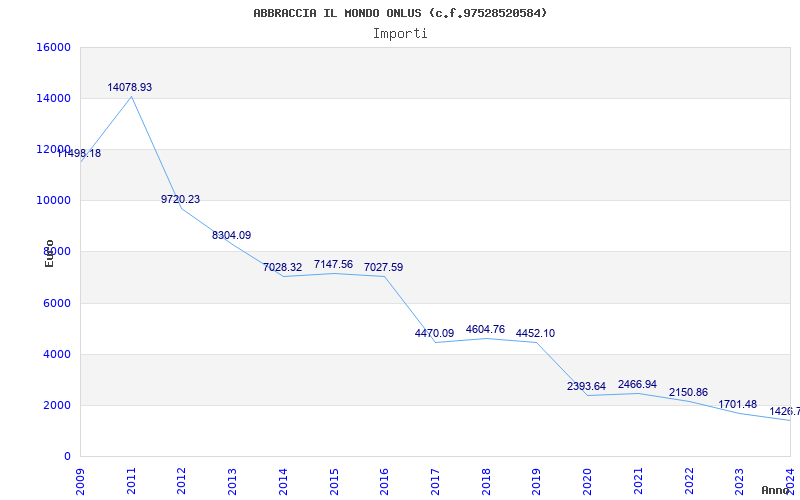The width and height of the screenshot is (800, 500).
Task: Click x-axis year 2022
Action: [x=689, y=482]
